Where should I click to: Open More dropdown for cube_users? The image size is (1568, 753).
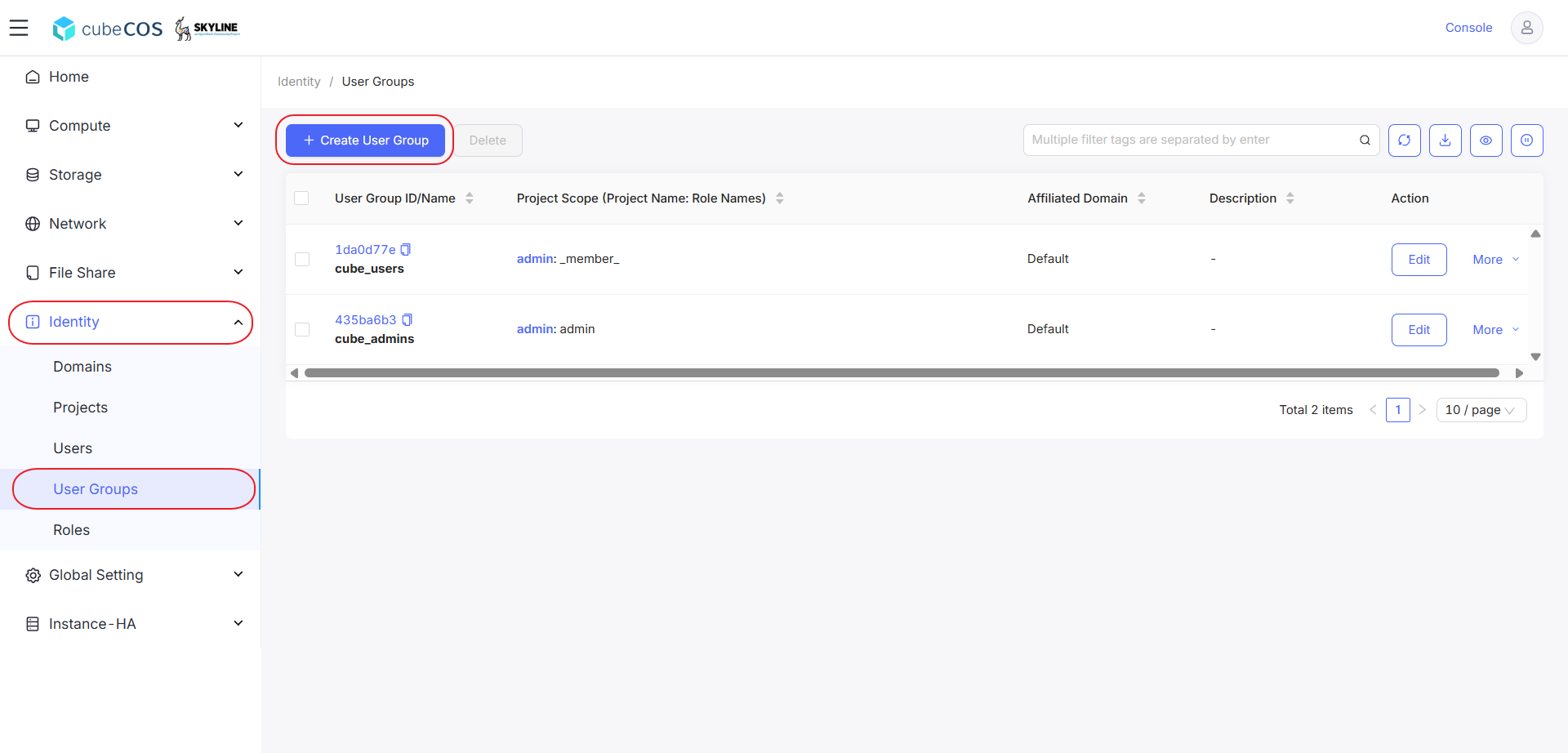coord(1496,260)
